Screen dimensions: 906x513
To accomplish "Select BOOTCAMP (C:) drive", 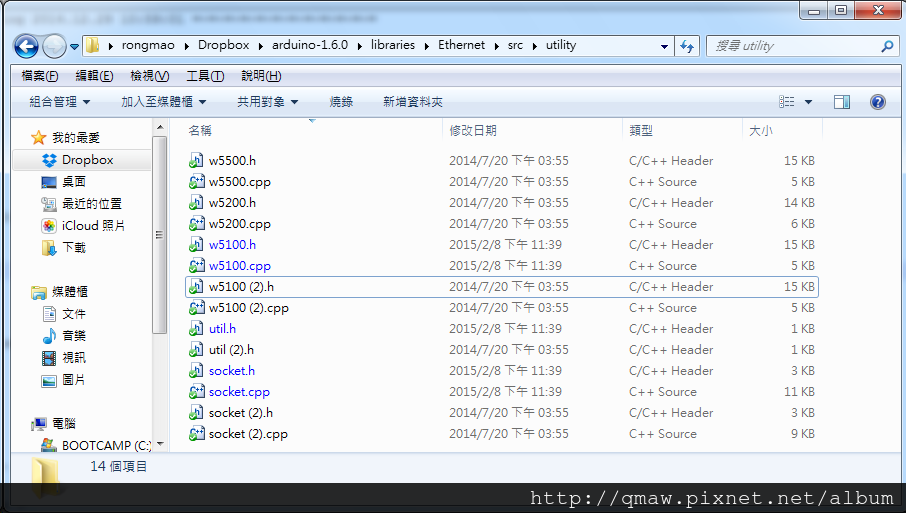I will pos(96,445).
